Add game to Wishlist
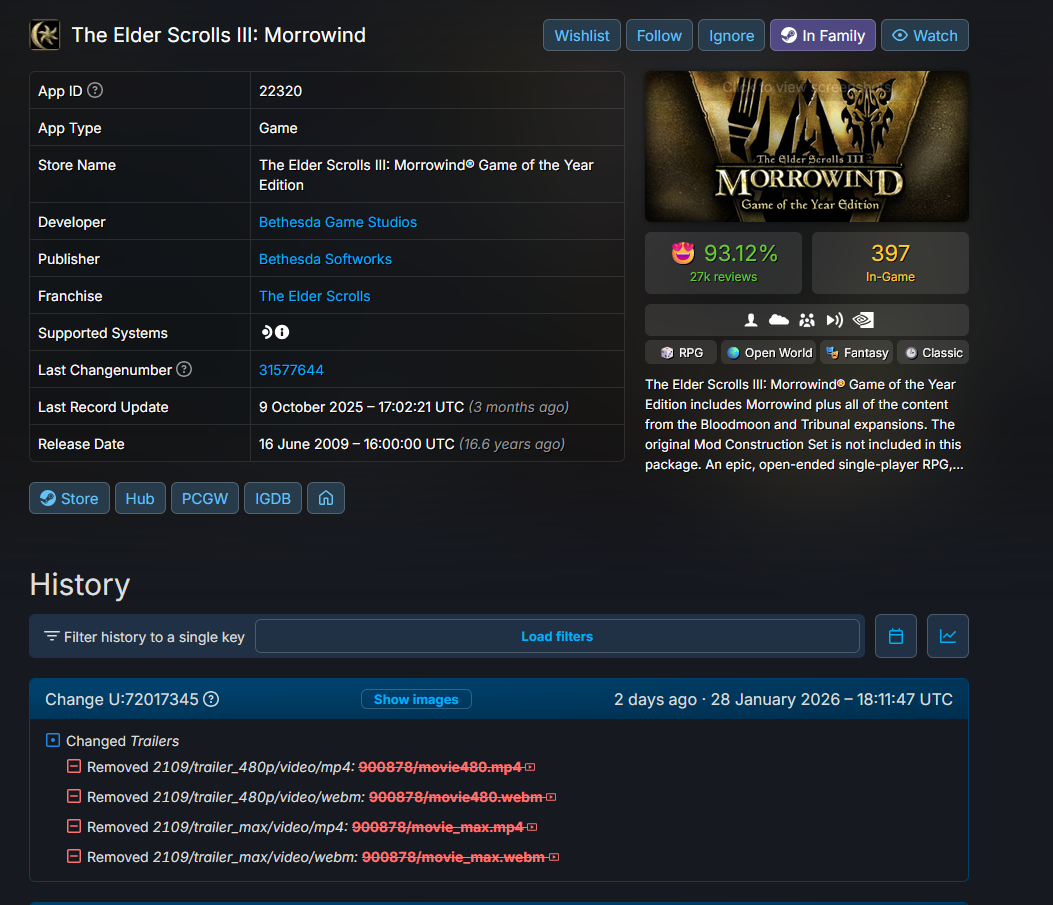Viewport: 1053px width, 905px height. (x=582, y=36)
